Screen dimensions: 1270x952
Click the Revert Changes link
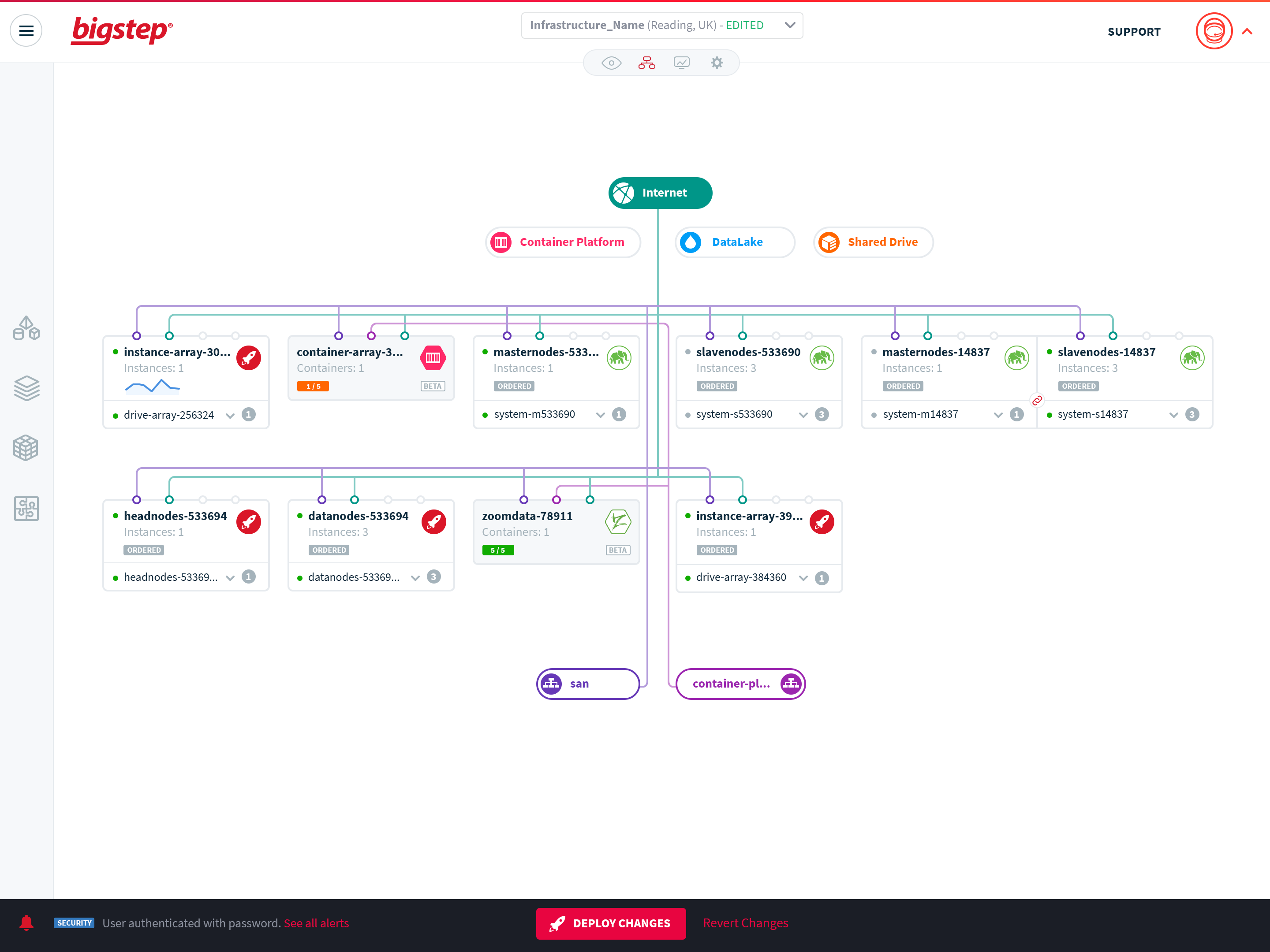tap(745, 923)
